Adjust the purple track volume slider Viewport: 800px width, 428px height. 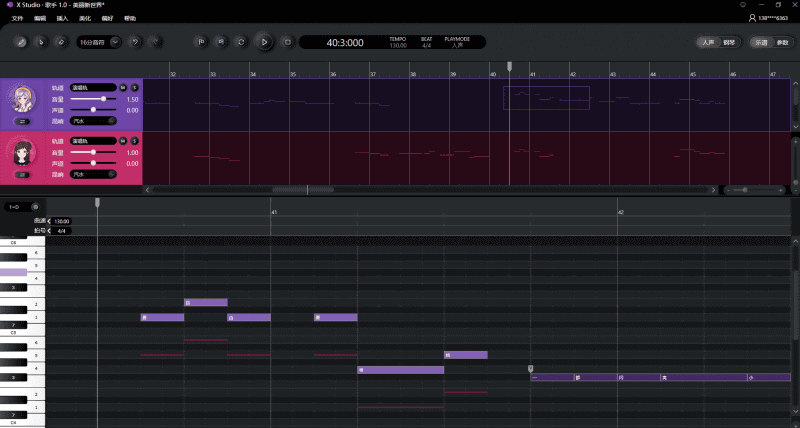93,99
